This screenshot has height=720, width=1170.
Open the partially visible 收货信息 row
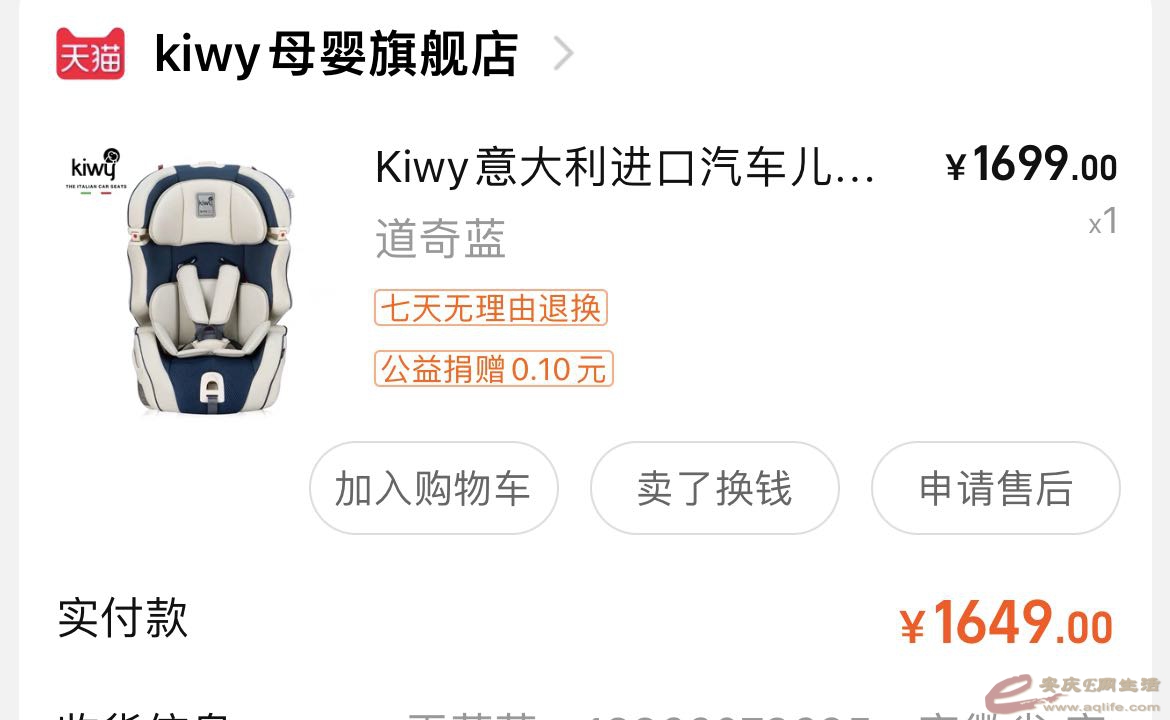pos(585,715)
